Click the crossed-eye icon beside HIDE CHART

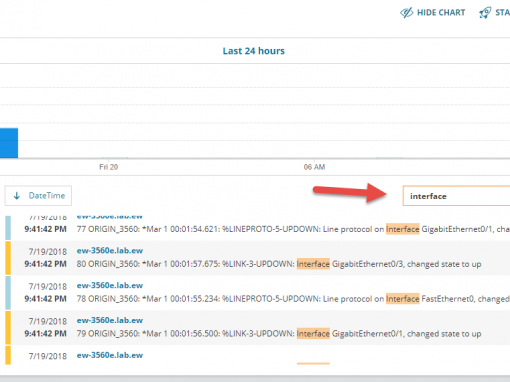coord(406,13)
